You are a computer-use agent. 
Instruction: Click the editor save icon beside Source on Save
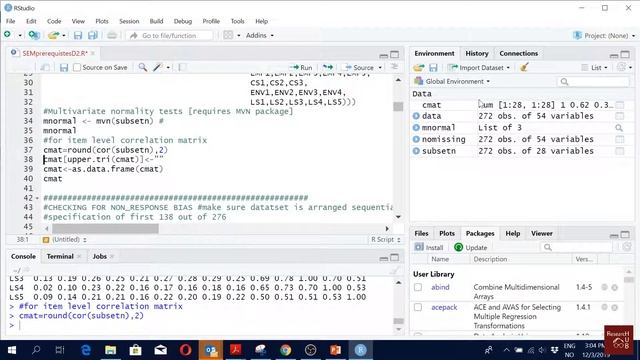click(x=64, y=67)
